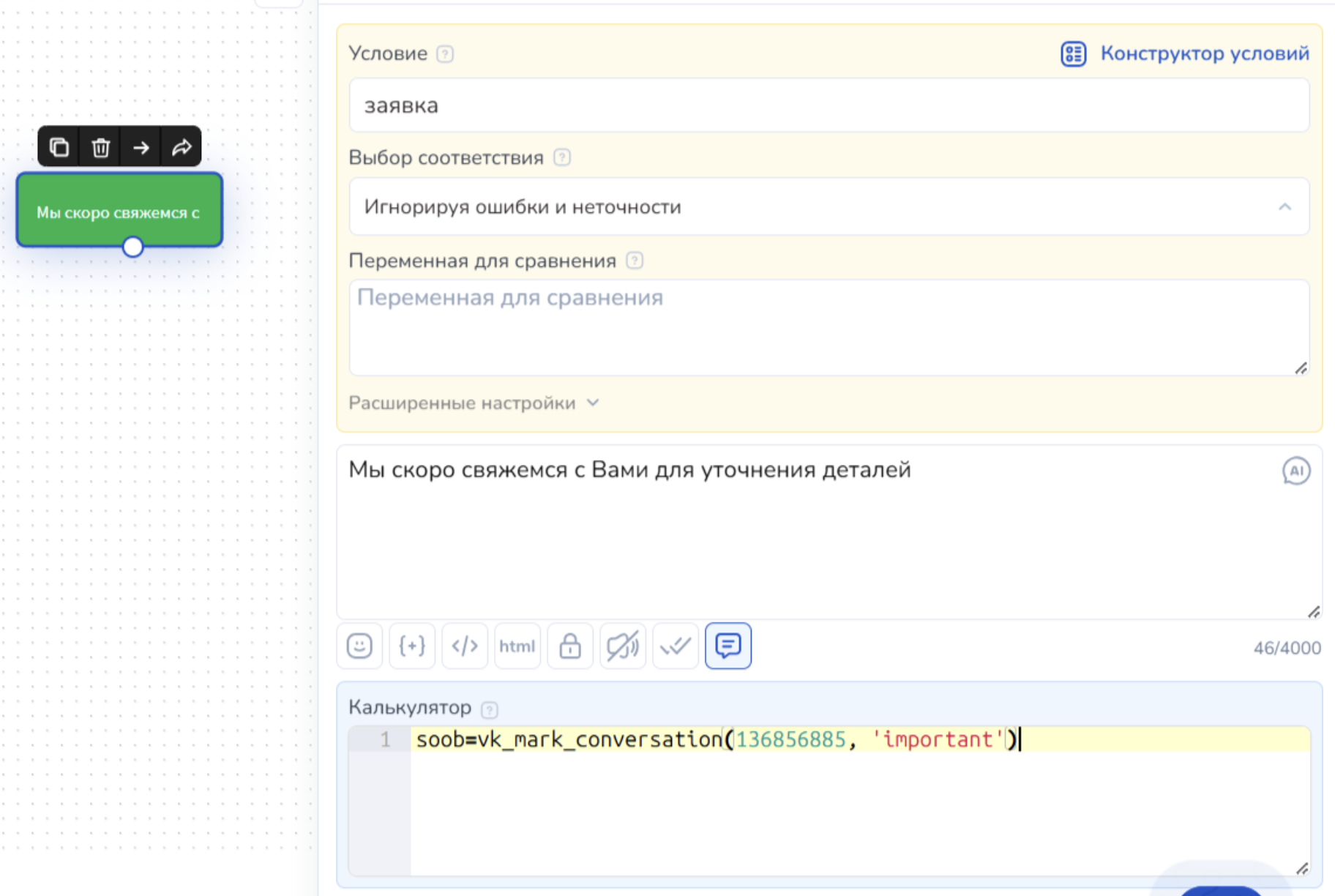
Task: Toggle the lock icon option
Action: pos(570,646)
